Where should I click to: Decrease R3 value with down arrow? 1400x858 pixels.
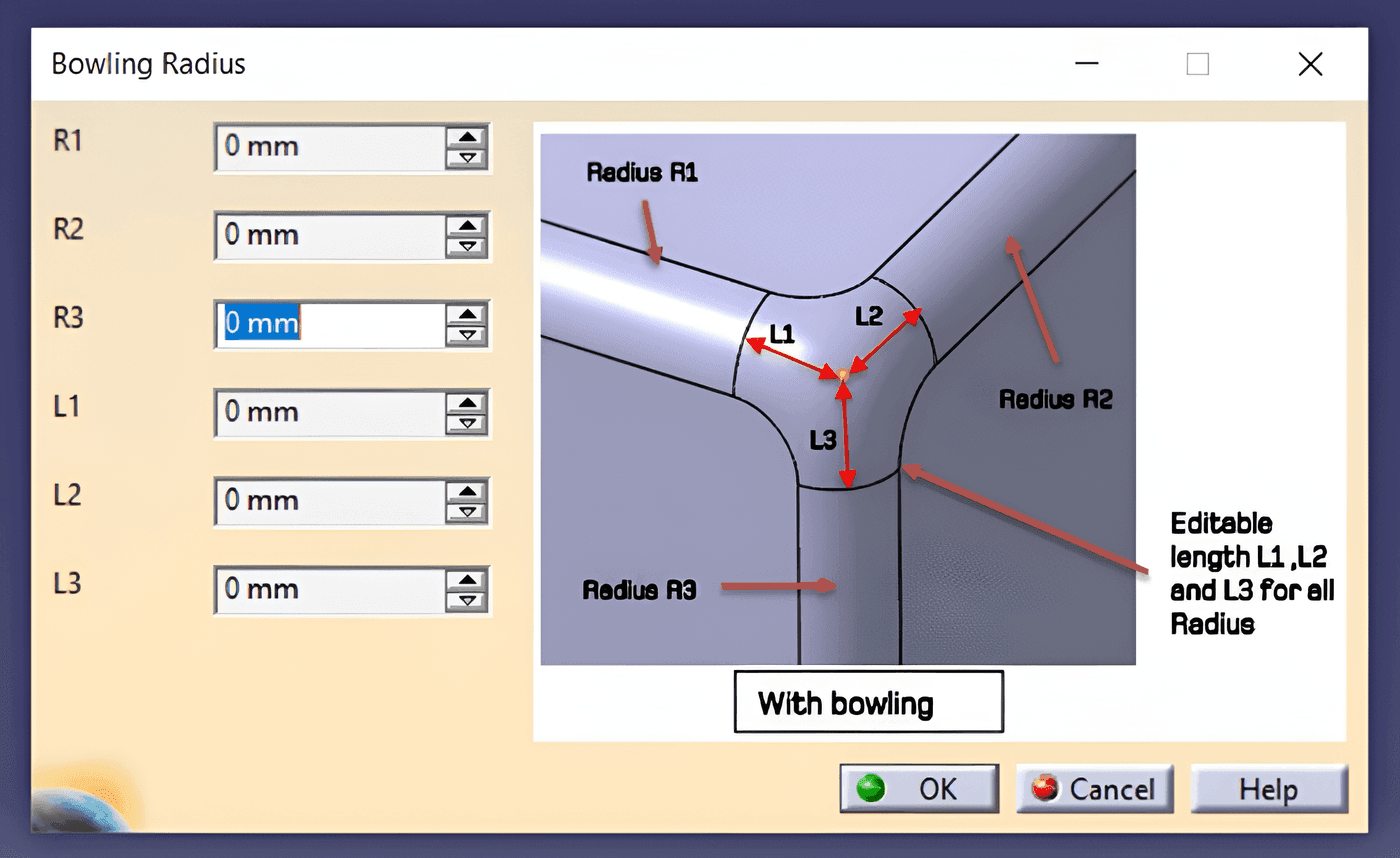click(x=466, y=334)
